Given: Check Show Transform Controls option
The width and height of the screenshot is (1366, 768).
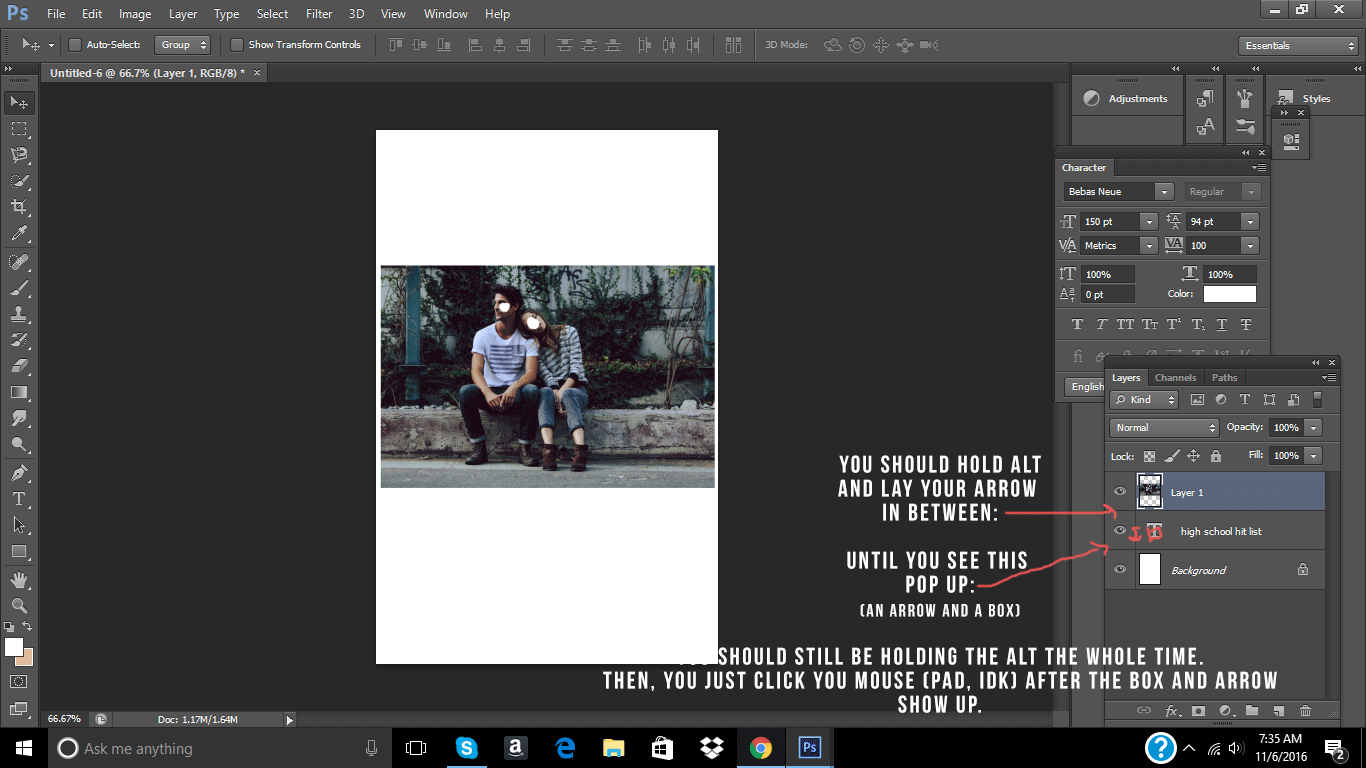Looking at the screenshot, I should pos(237,45).
